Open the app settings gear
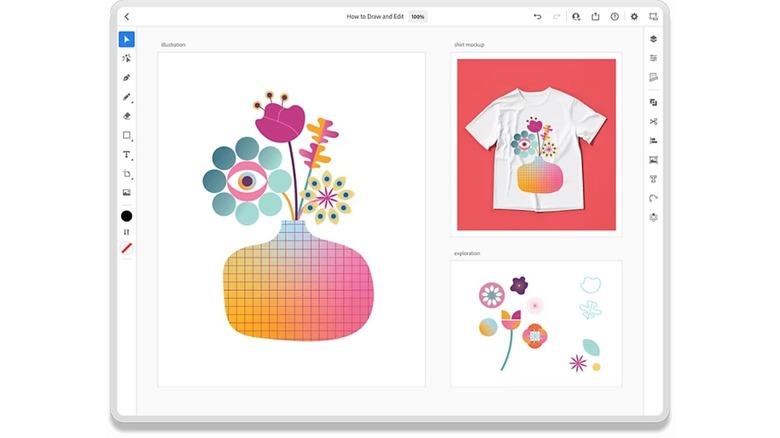 coord(633,17)
